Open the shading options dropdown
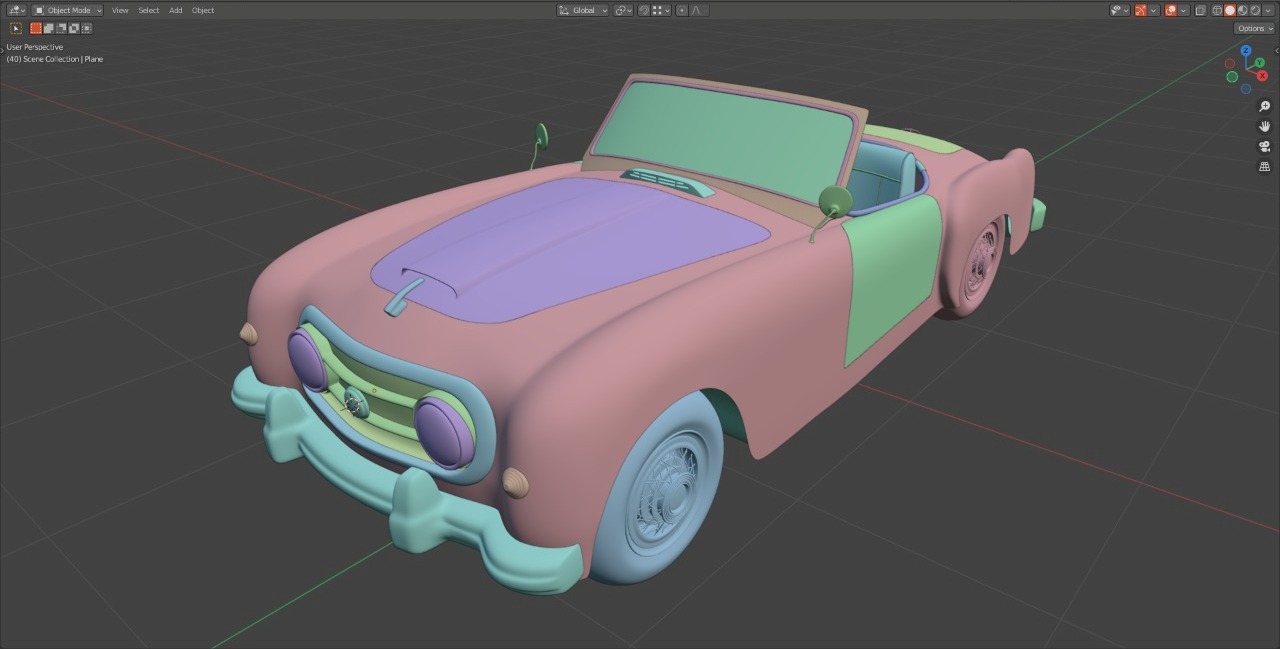1280x649 pixels. pos(1268,10)
